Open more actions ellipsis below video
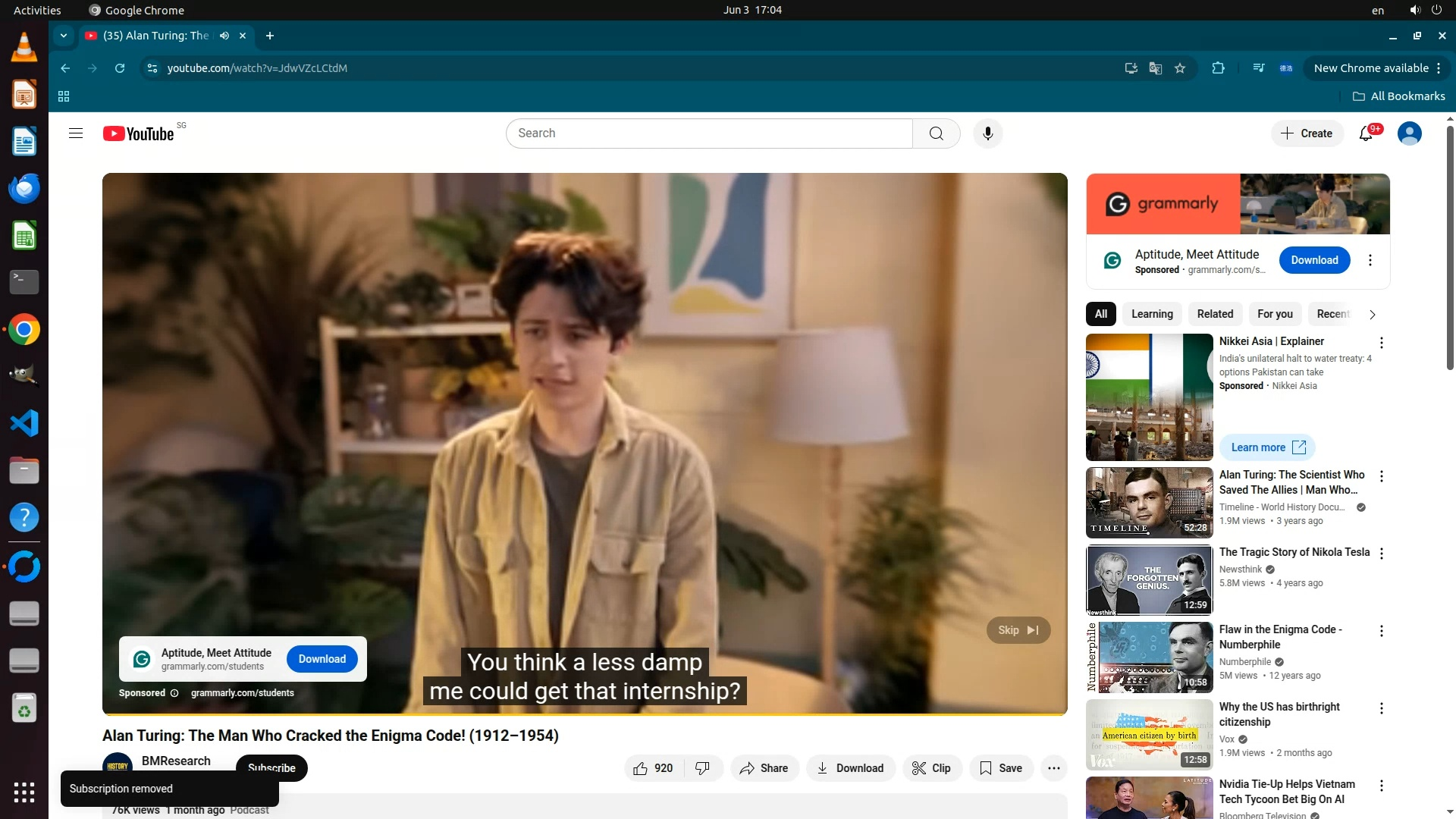The height and width of the screenshot is (819, 1456). pyautogui.click(x=1053, y=768)
